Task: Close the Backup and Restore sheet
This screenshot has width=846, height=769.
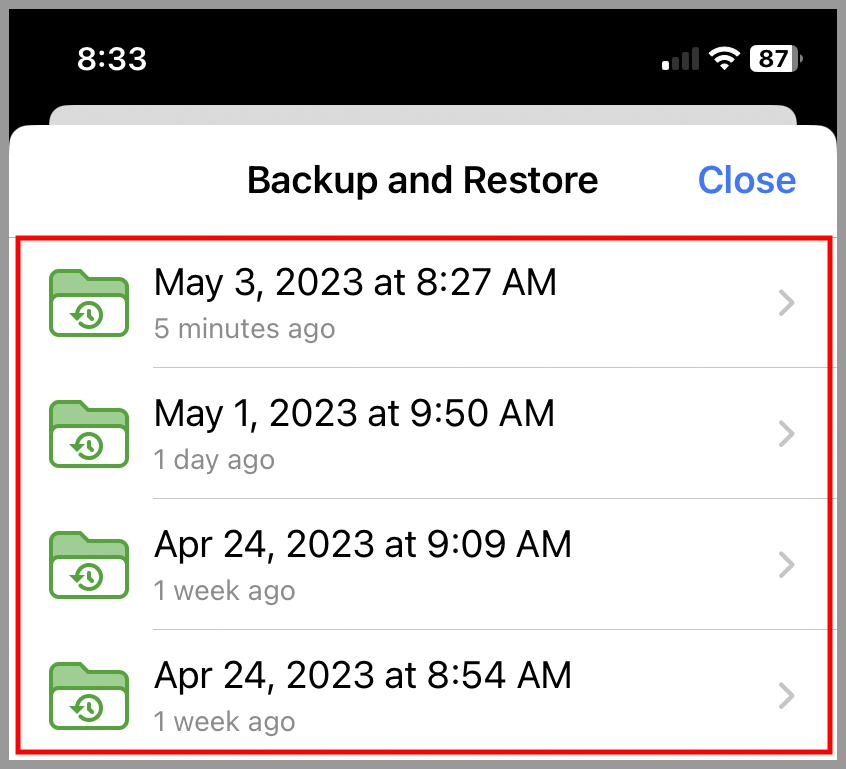Action: click(747, 180)
